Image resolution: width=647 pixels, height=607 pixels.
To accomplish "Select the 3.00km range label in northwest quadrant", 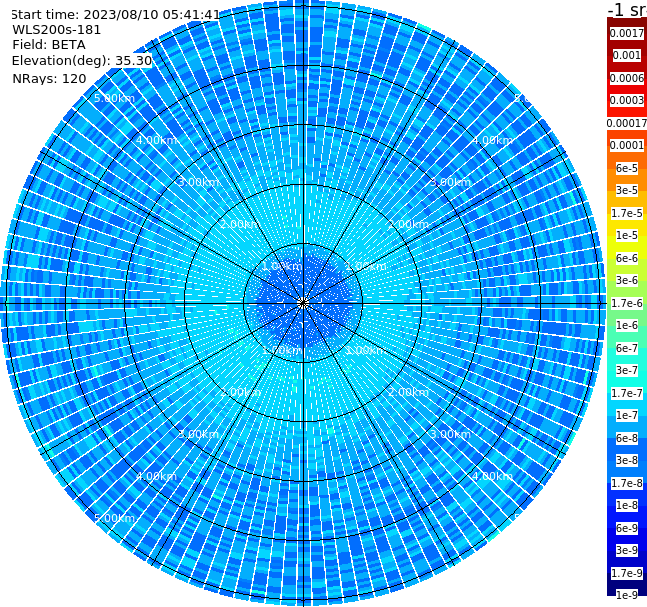I will pos(198,182).
